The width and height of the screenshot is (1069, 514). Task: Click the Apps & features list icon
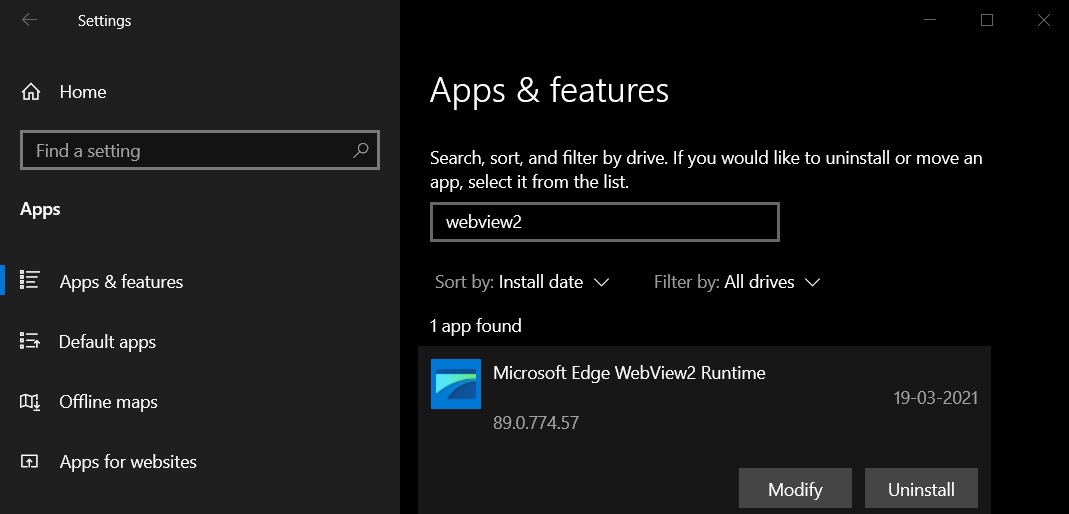30,281
